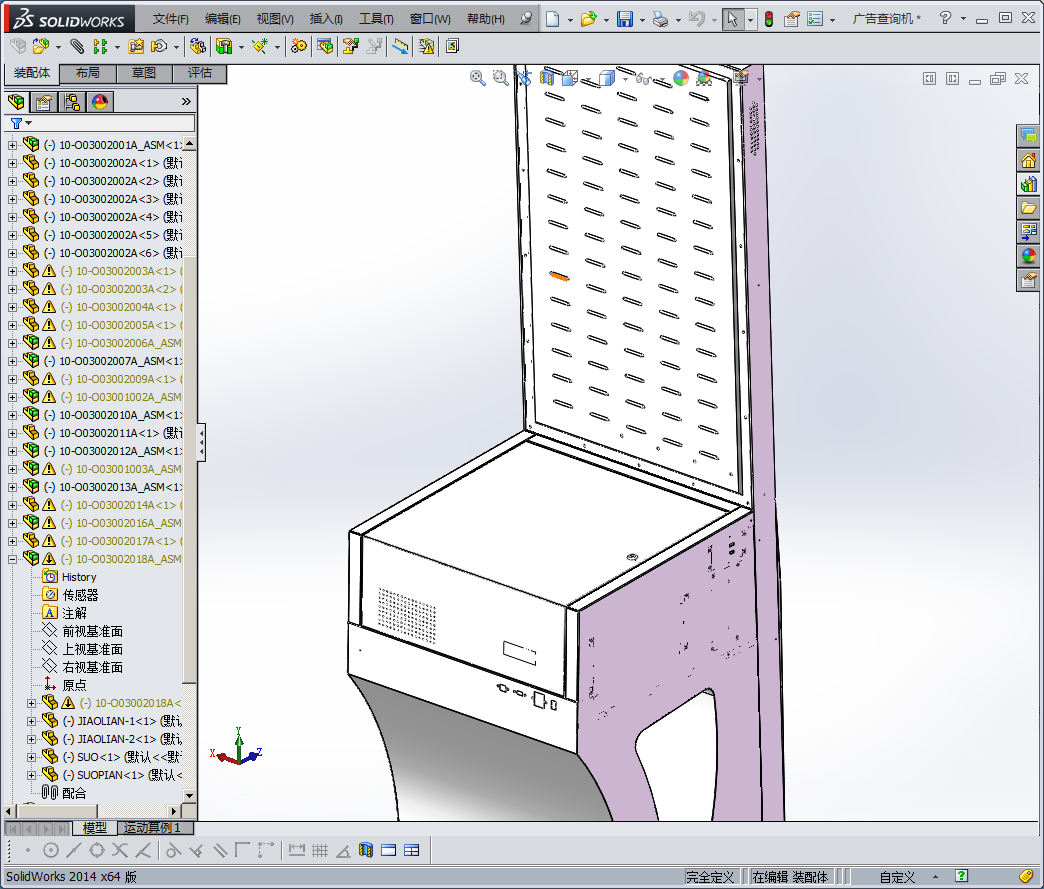Open the Design Library task pane icon
This screenshot has height=889, width=1044.
click(x=1029, y=184)
